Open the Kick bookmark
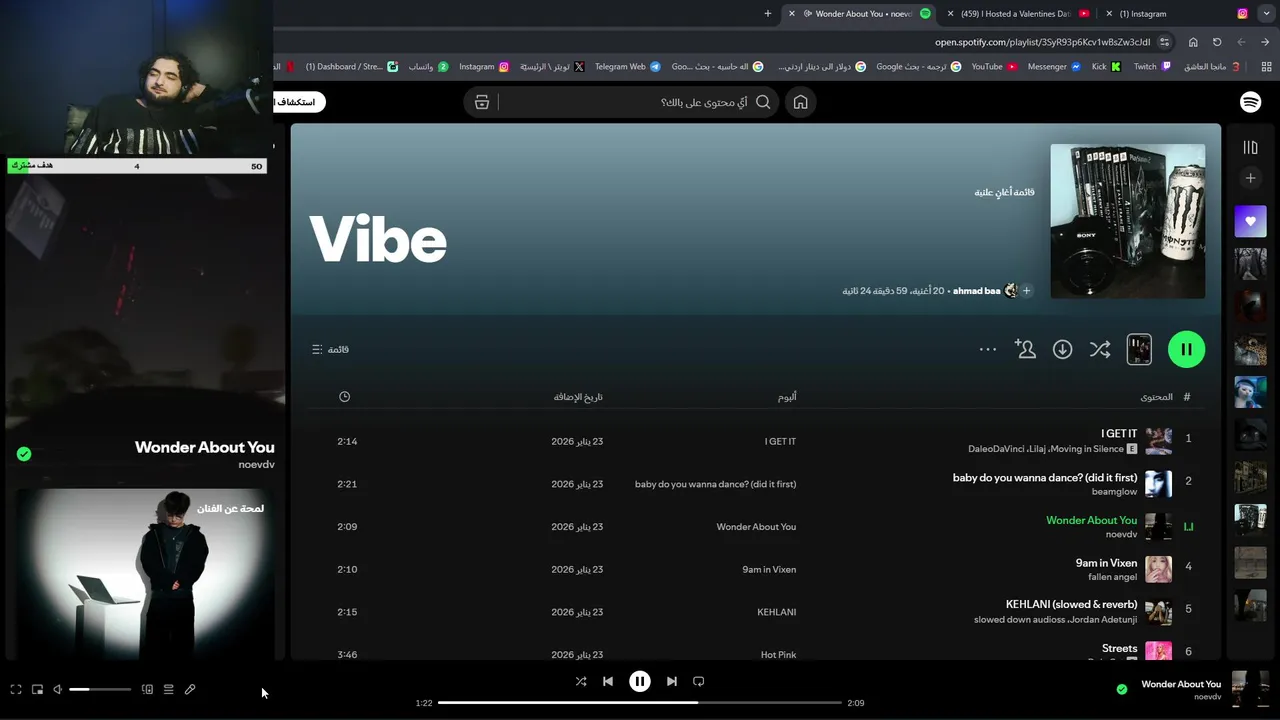 tap(1106, 67)
